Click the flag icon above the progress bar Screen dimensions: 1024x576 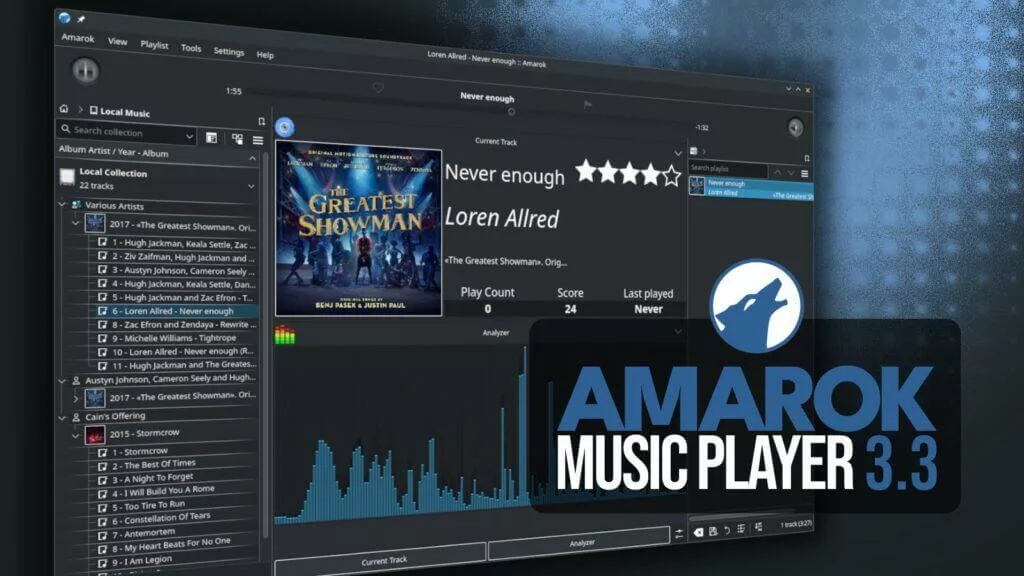click(587, 104)
